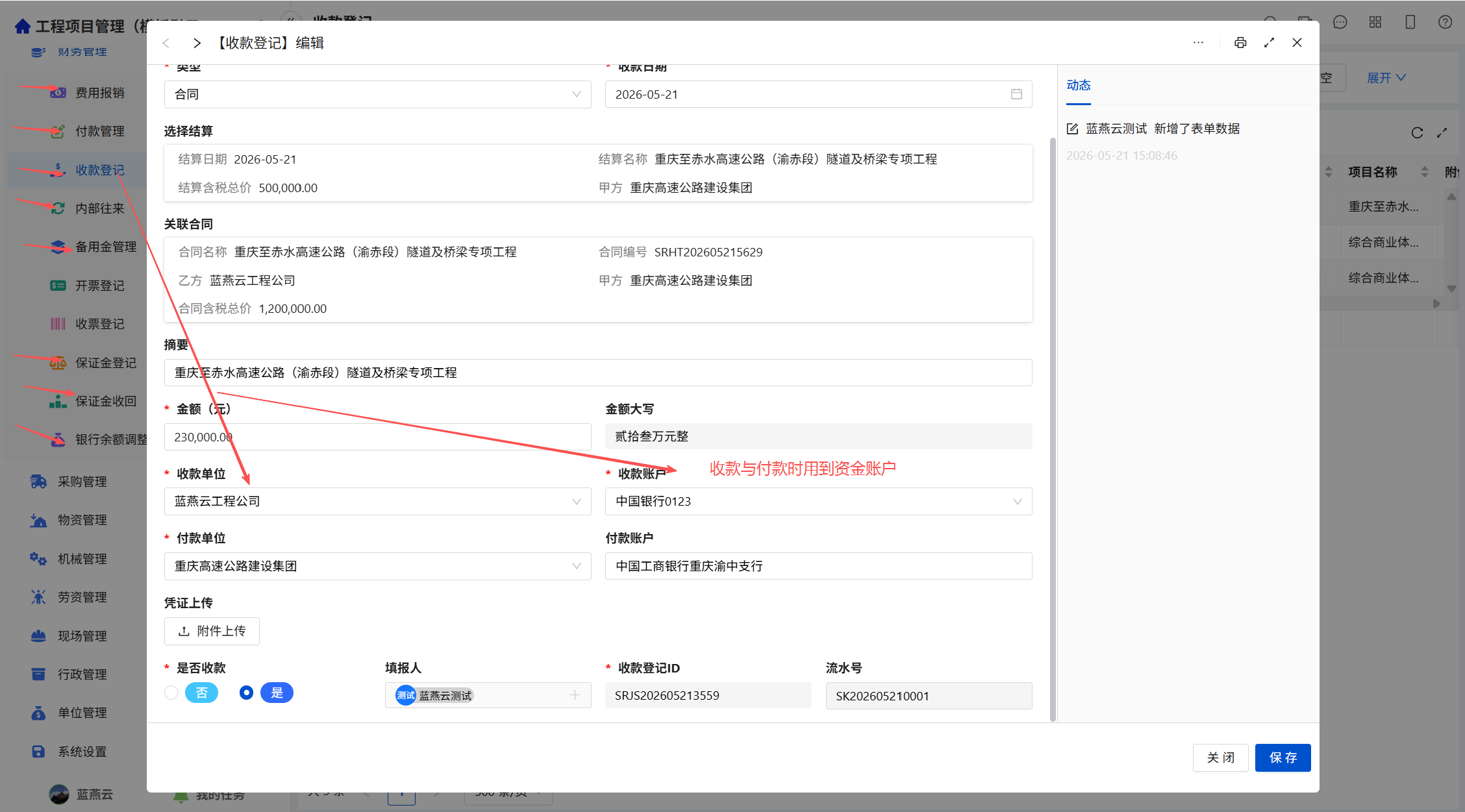
Task: Open the more options ellipsis menu
Action: pos(1198,43)
